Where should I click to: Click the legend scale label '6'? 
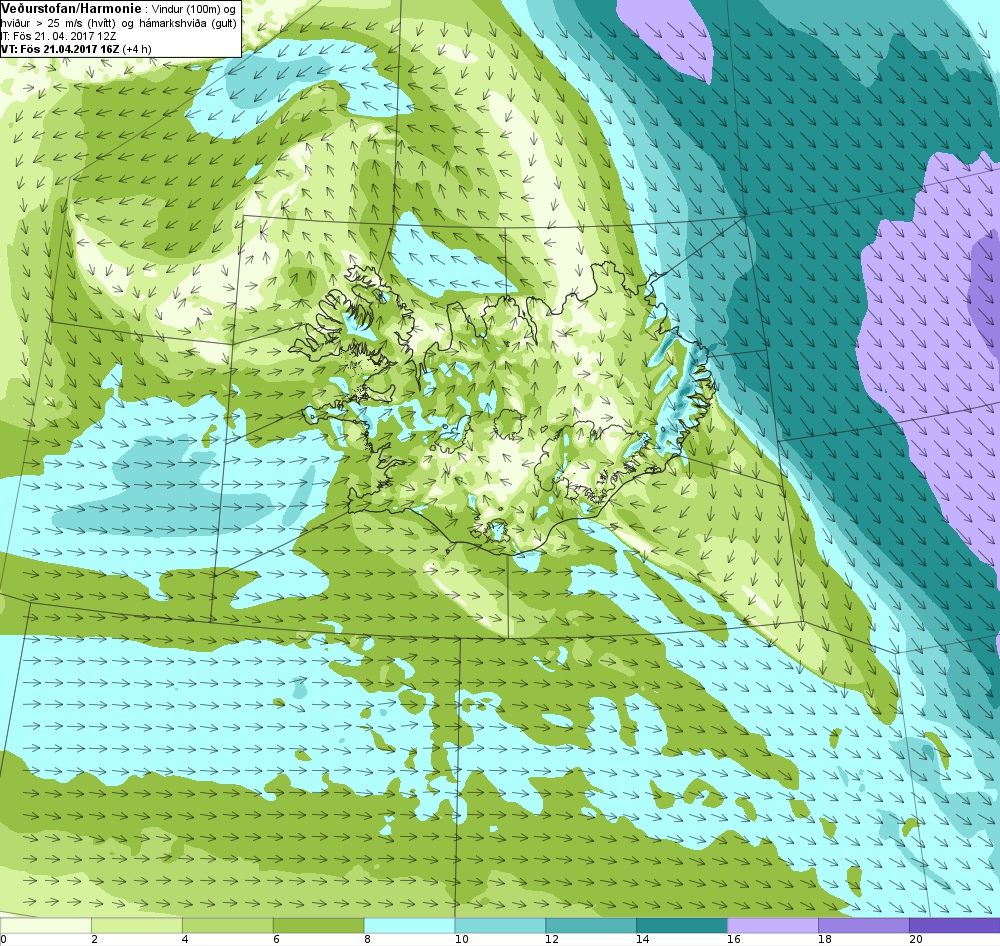[x=276, y=939]
